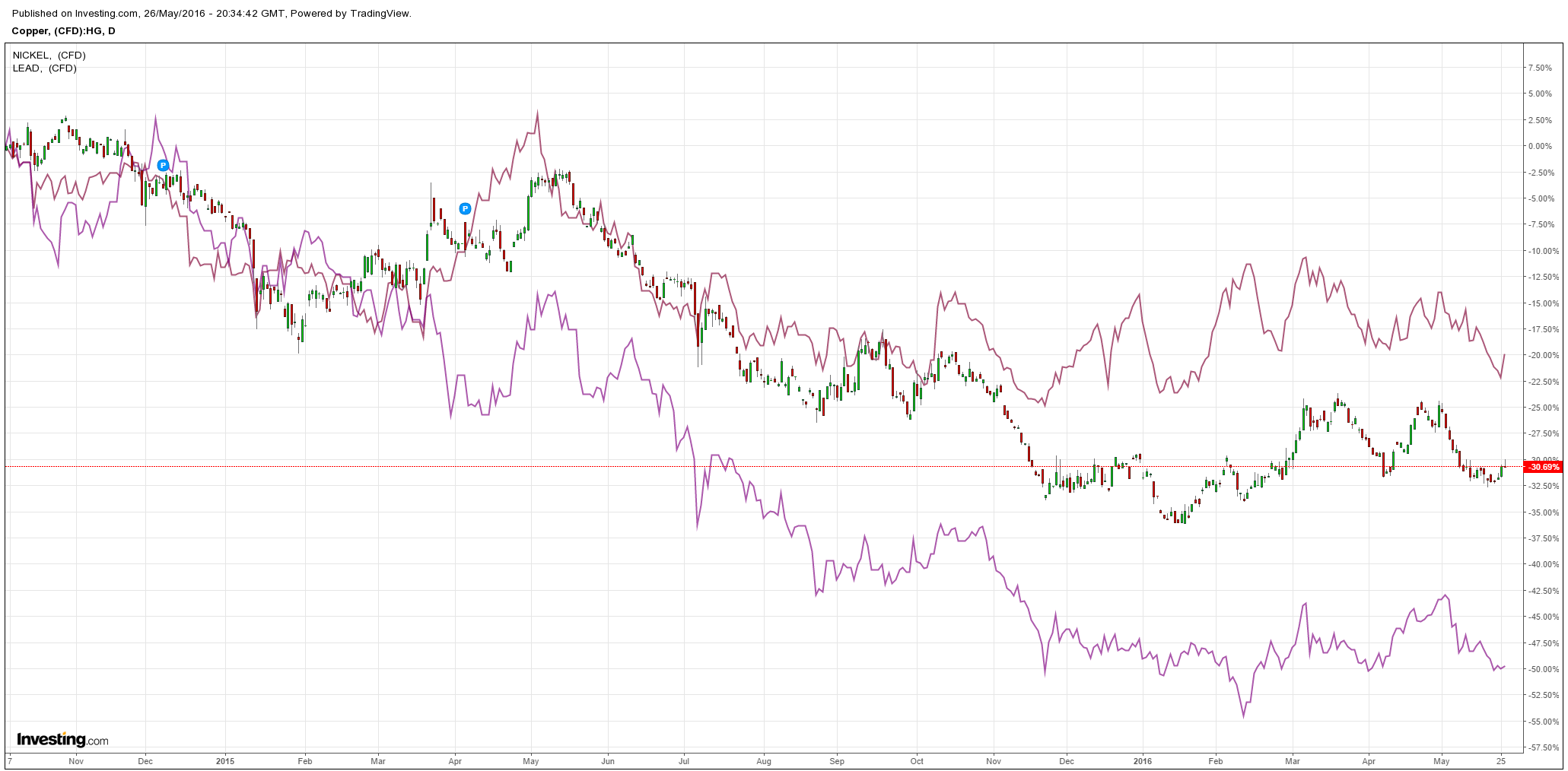This screenshot has width=1568, height=771.
Task: Click the Sep label on time axis
Action: pos(837,760)
